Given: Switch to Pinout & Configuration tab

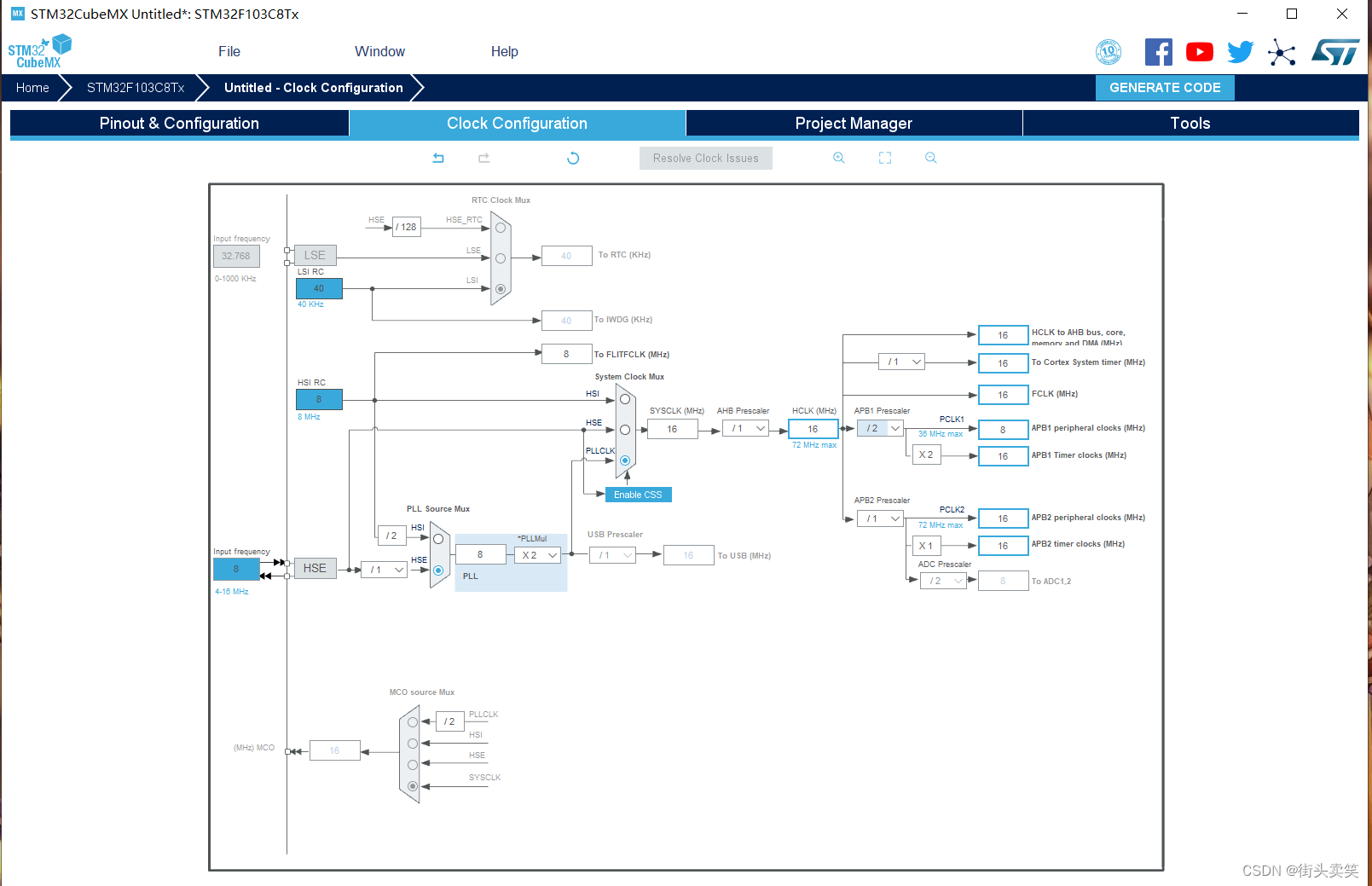Looking at the screenshot, I should 179,124.
